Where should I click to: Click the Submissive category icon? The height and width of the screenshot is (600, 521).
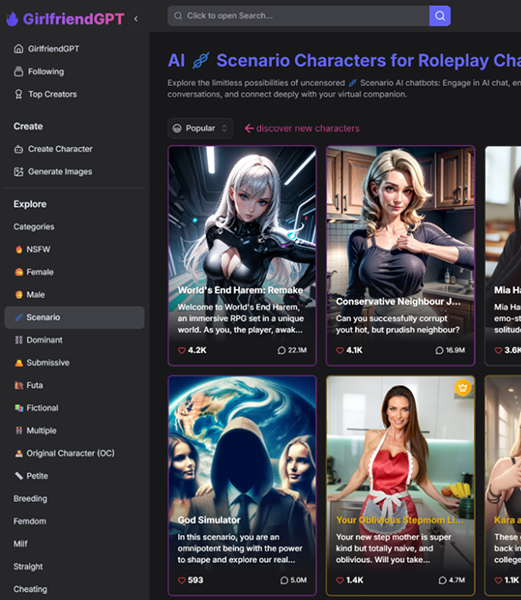(x=19, y=362)
